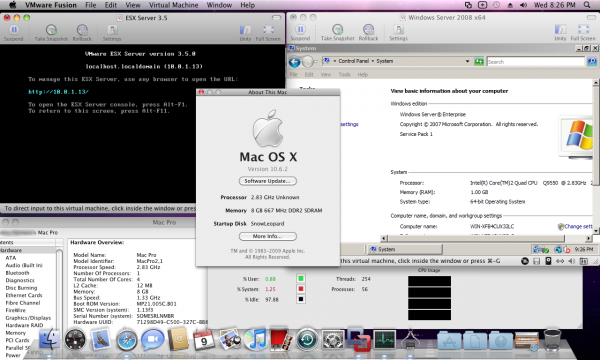Viewport: 600px width, 360px height.
Task: Expand the Control Panel breadcrumb arrow
Action: [373, 61]
